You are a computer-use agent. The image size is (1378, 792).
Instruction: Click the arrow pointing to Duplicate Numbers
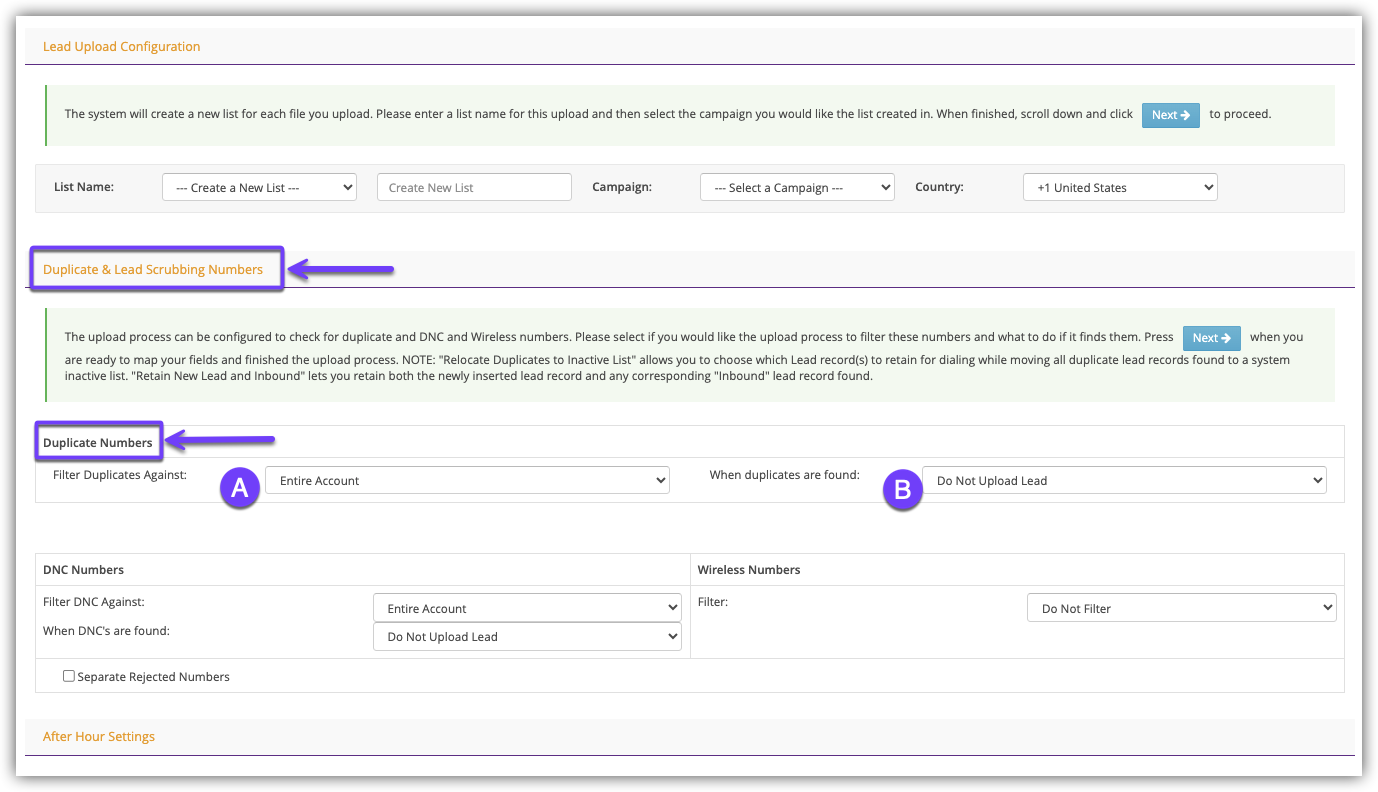pos(220,439)
